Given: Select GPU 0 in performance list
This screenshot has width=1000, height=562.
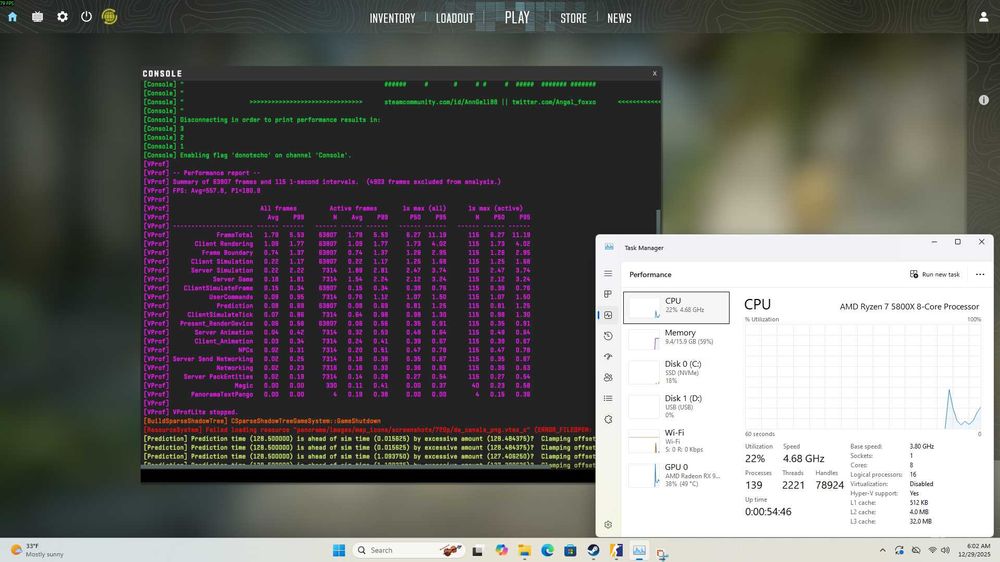Looking at the screenshot, I should coord(676,475).
